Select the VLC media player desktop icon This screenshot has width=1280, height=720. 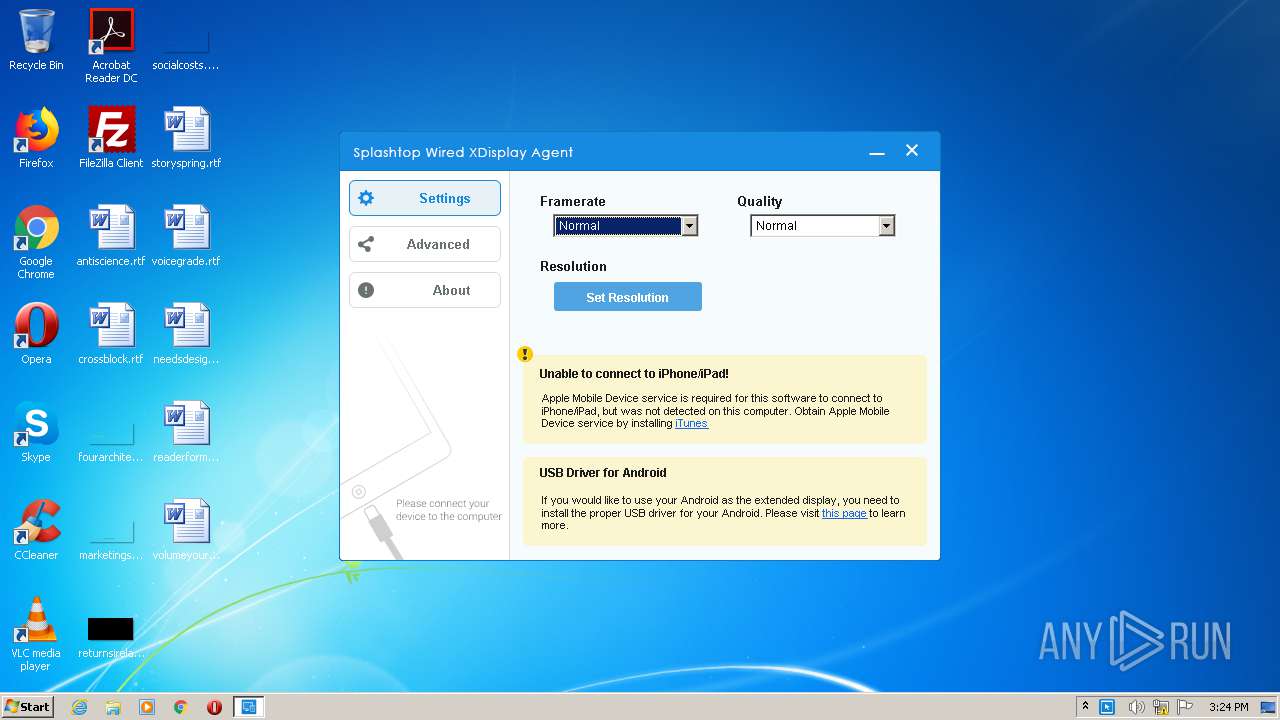click(x=36, y=634)
